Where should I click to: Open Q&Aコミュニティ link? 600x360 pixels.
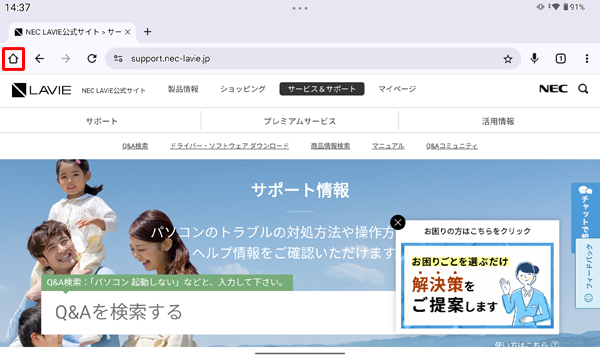(452, 146)
